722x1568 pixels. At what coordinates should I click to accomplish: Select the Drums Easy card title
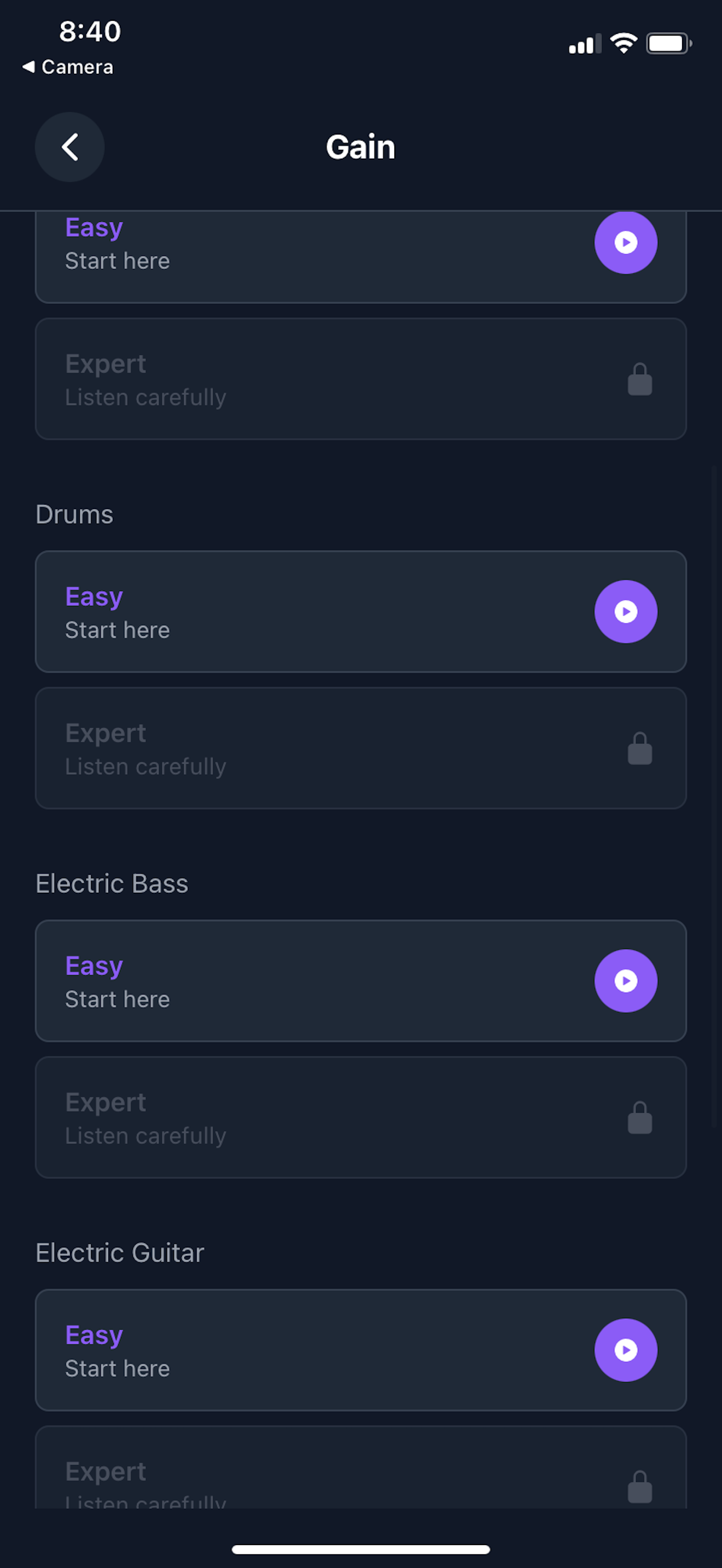[x=94, y=596]
